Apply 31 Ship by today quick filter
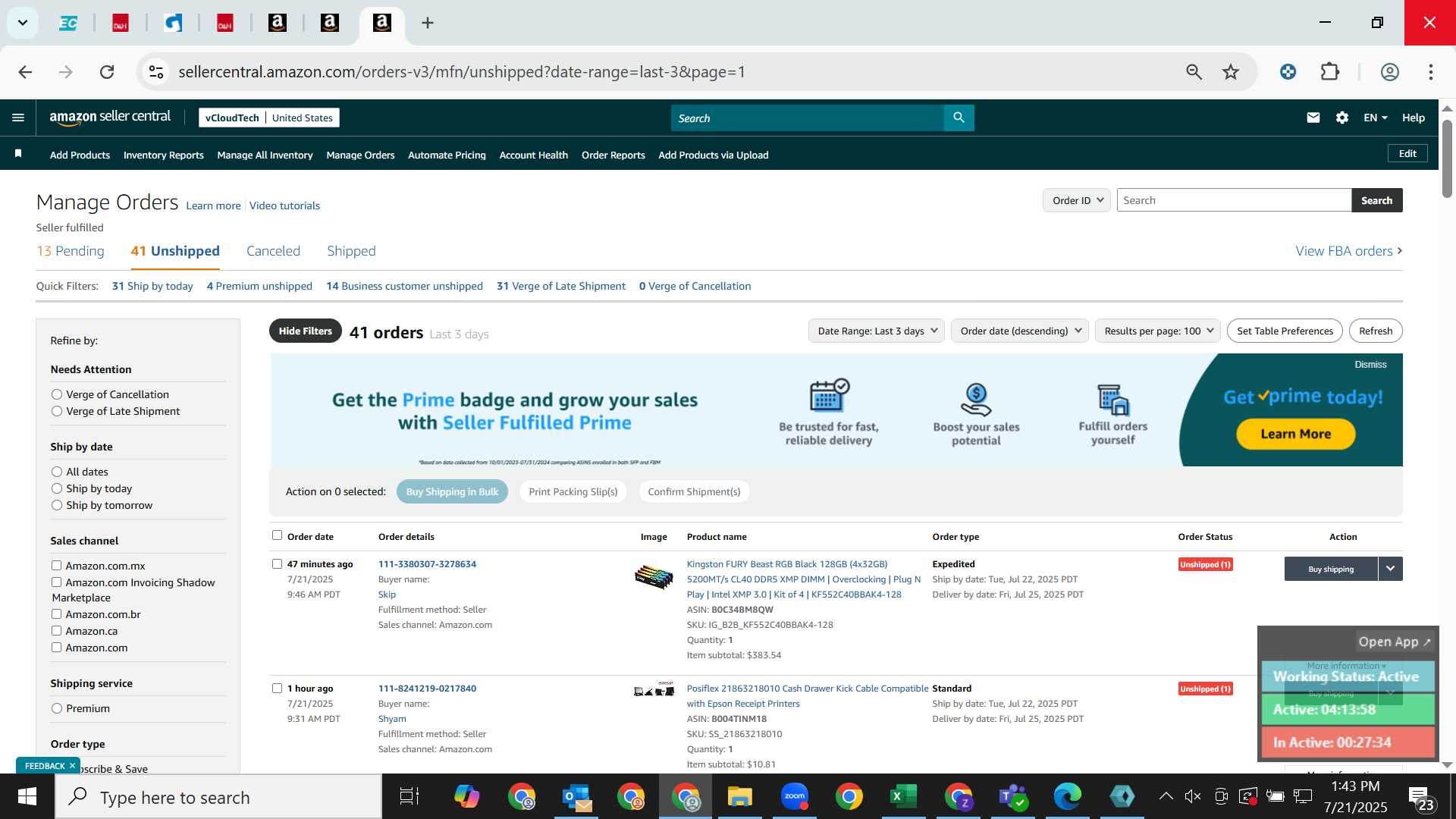This screenshot has height=819, width=1456. [152, 286]
